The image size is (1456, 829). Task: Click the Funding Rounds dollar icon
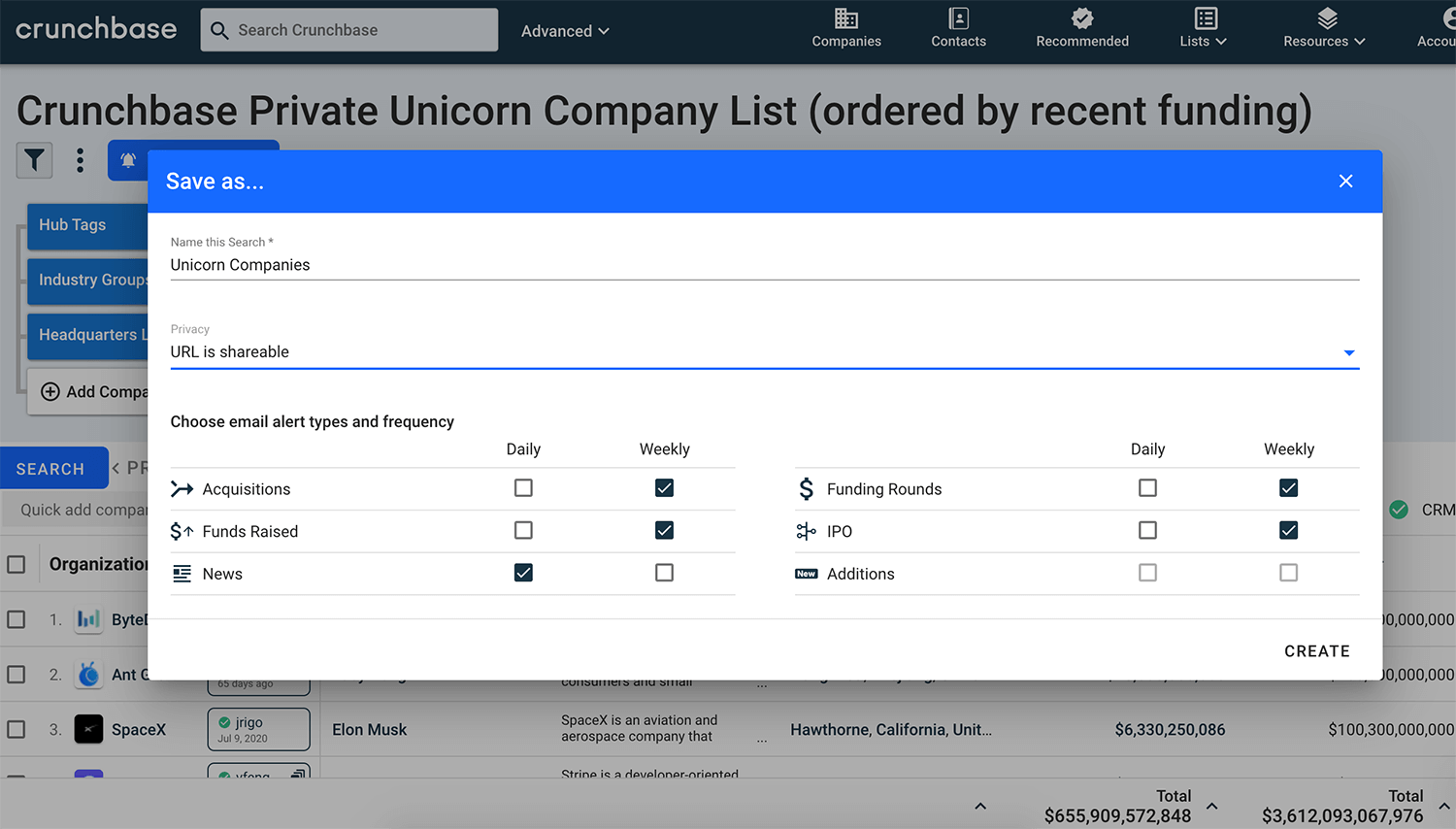coord(806,489)
